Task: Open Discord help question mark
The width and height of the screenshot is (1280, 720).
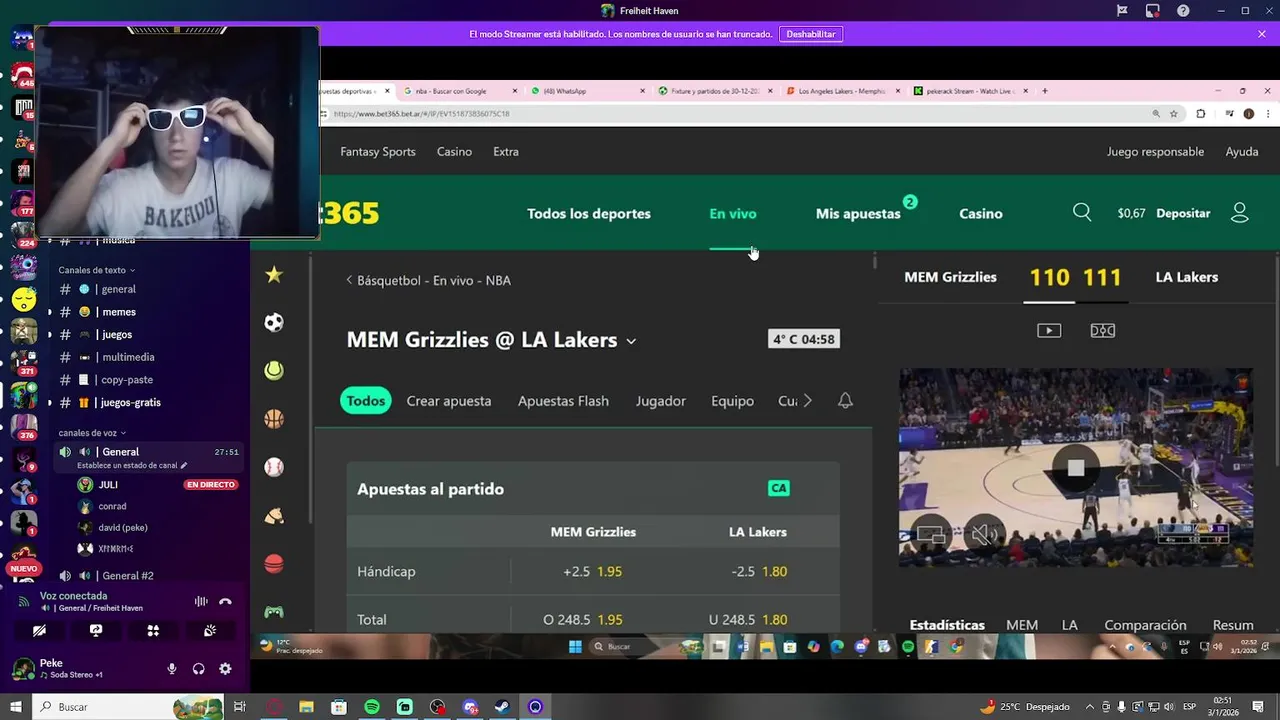Action: (1183, 11)
